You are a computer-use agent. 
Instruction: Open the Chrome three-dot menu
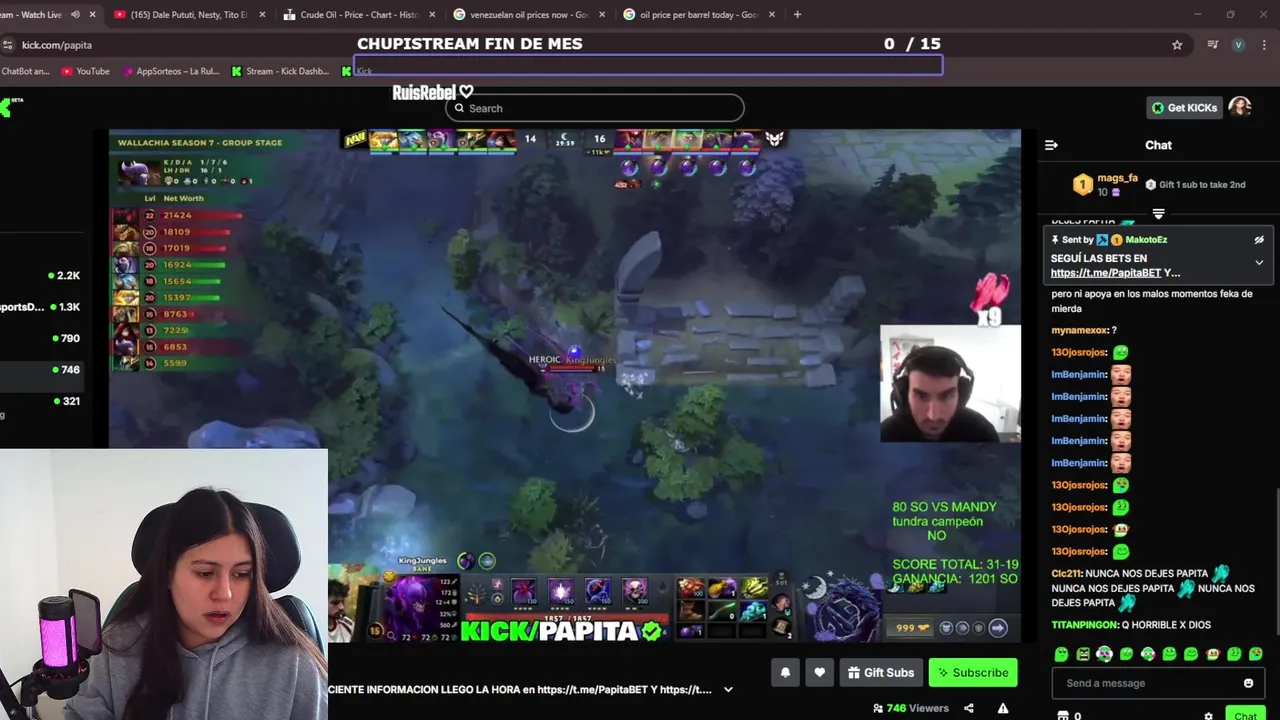[1265, 45]
